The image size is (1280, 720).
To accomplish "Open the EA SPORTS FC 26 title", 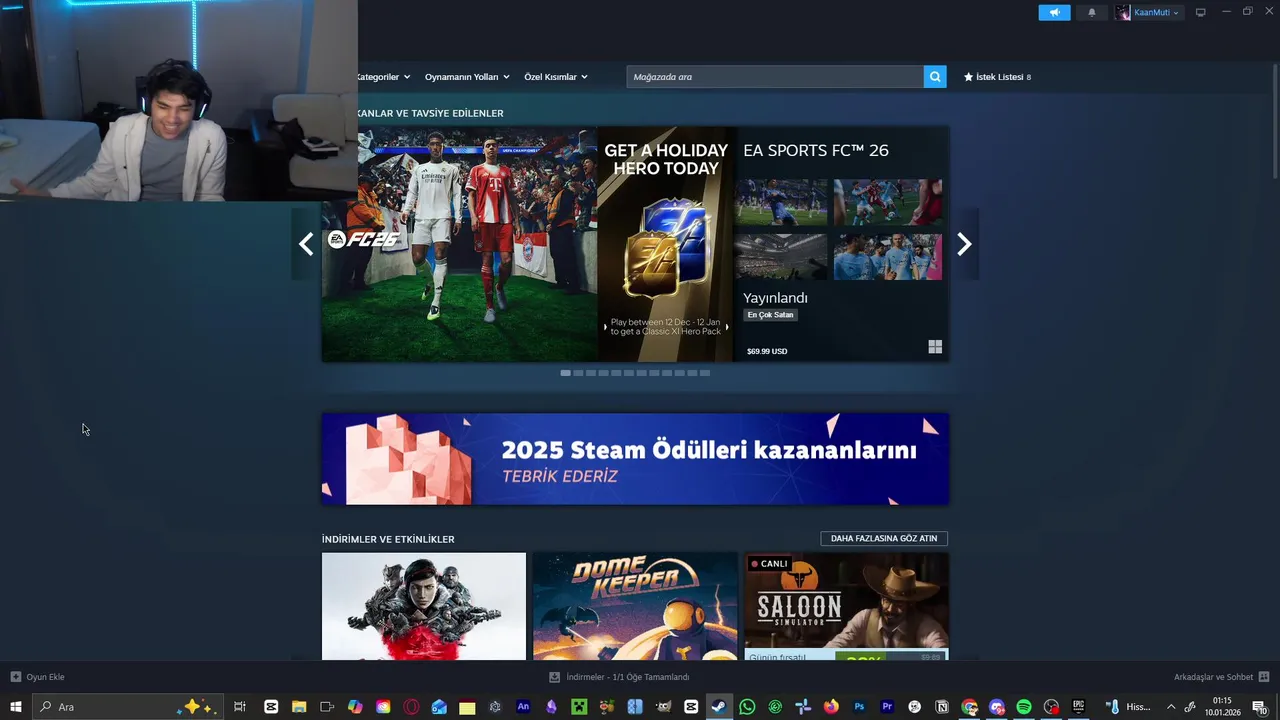I will click(816, 150).
